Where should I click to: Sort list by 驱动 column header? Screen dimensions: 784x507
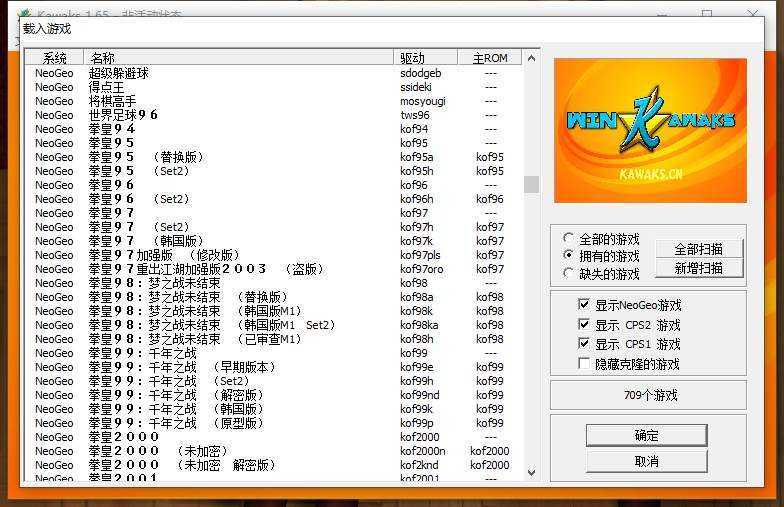point(425,58)
